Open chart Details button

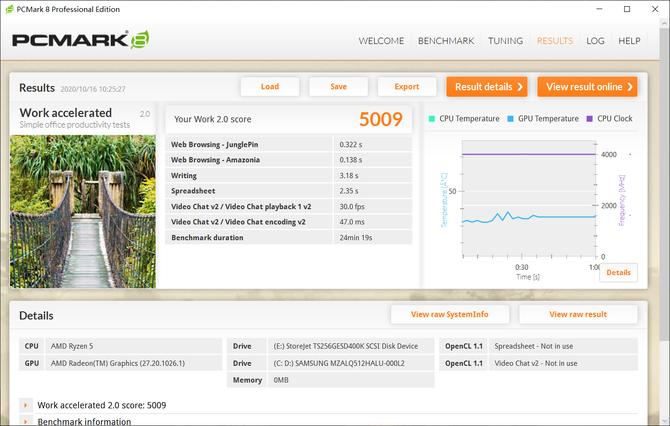618,273
